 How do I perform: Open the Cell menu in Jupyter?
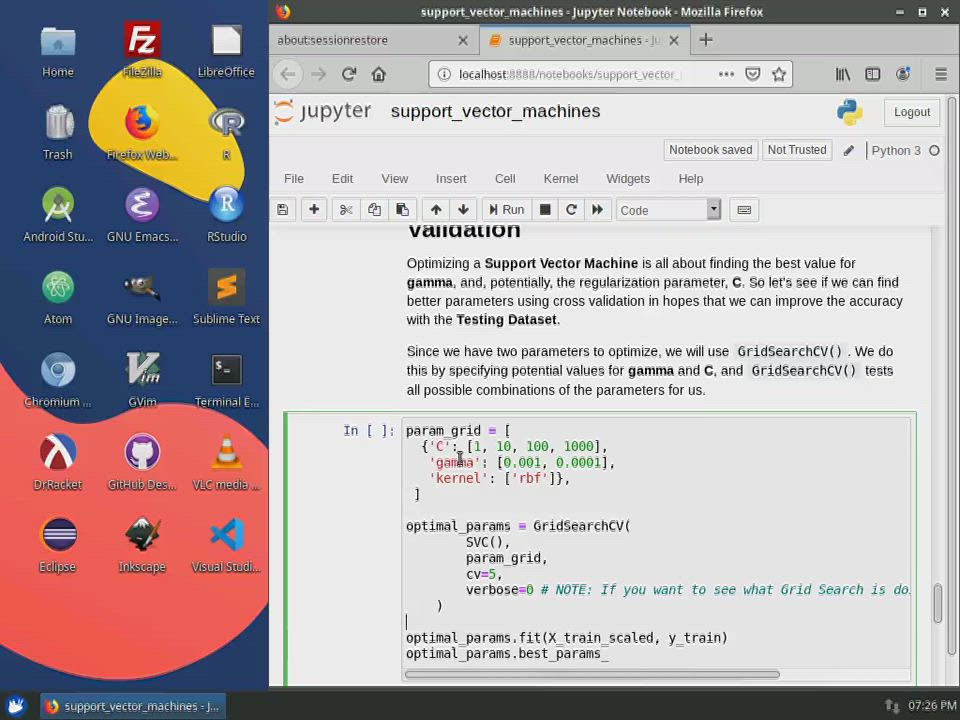pyautogui.click(x=505, y=179)
